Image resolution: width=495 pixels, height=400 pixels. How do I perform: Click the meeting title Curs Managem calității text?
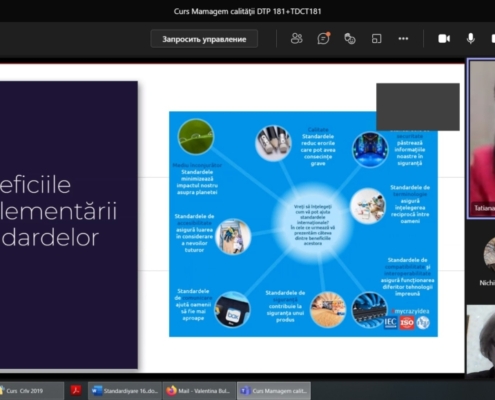247,11
